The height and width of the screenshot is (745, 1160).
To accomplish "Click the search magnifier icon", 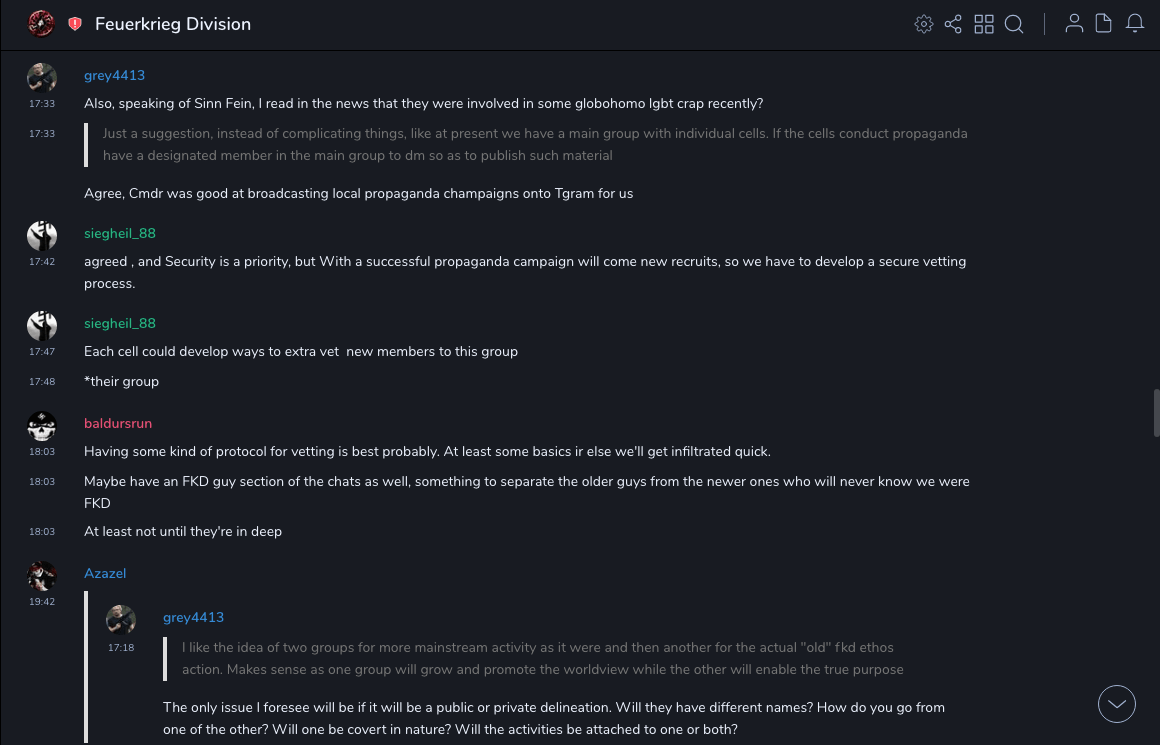I will [x=1014, y=24].
